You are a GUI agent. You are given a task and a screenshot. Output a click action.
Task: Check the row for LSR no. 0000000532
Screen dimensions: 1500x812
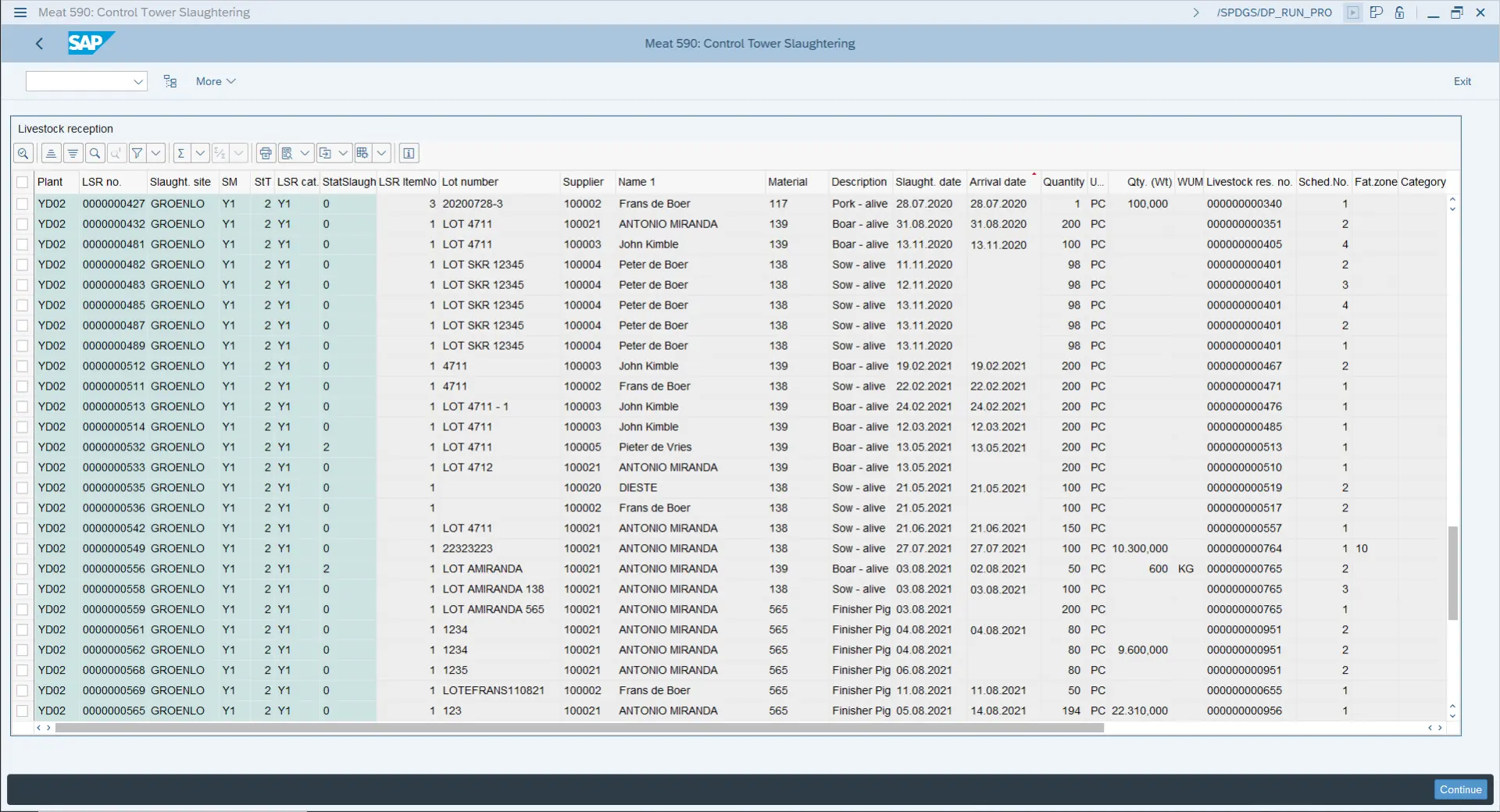22,447
